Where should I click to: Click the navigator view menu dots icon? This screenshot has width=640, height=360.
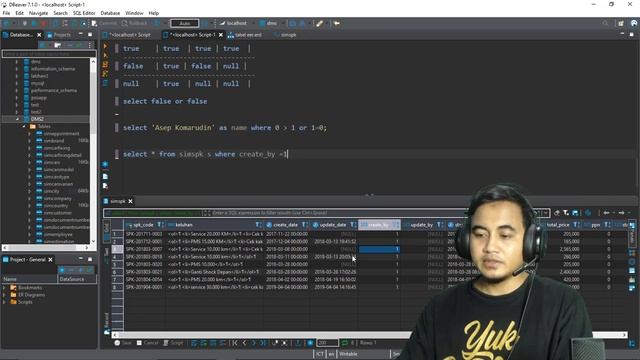click(89, 45)
